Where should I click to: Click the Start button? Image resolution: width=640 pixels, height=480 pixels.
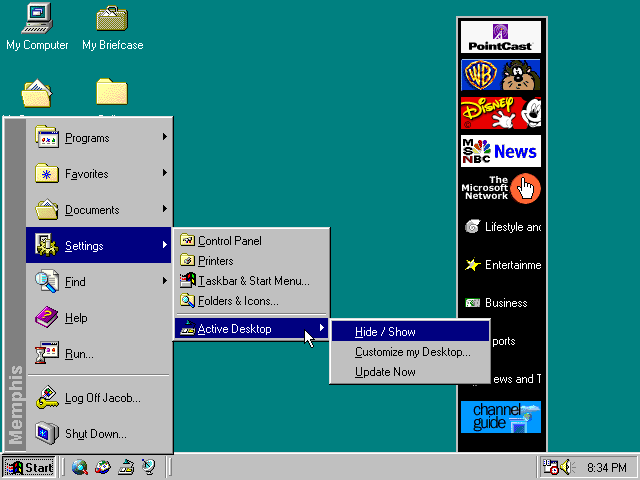click(29, 467)
